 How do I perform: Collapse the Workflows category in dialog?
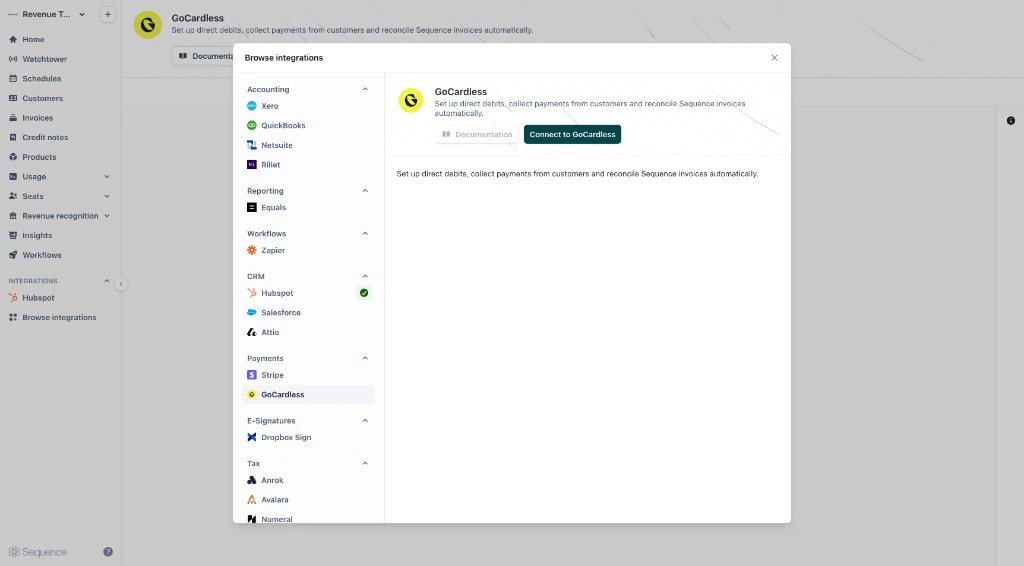pyautogui.click(x=365, y=234)
